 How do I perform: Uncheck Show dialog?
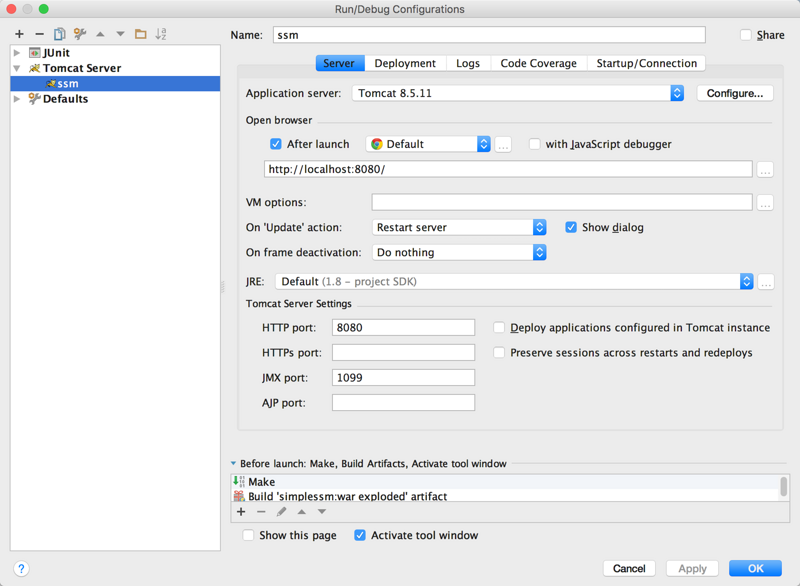tap(571, 227)
